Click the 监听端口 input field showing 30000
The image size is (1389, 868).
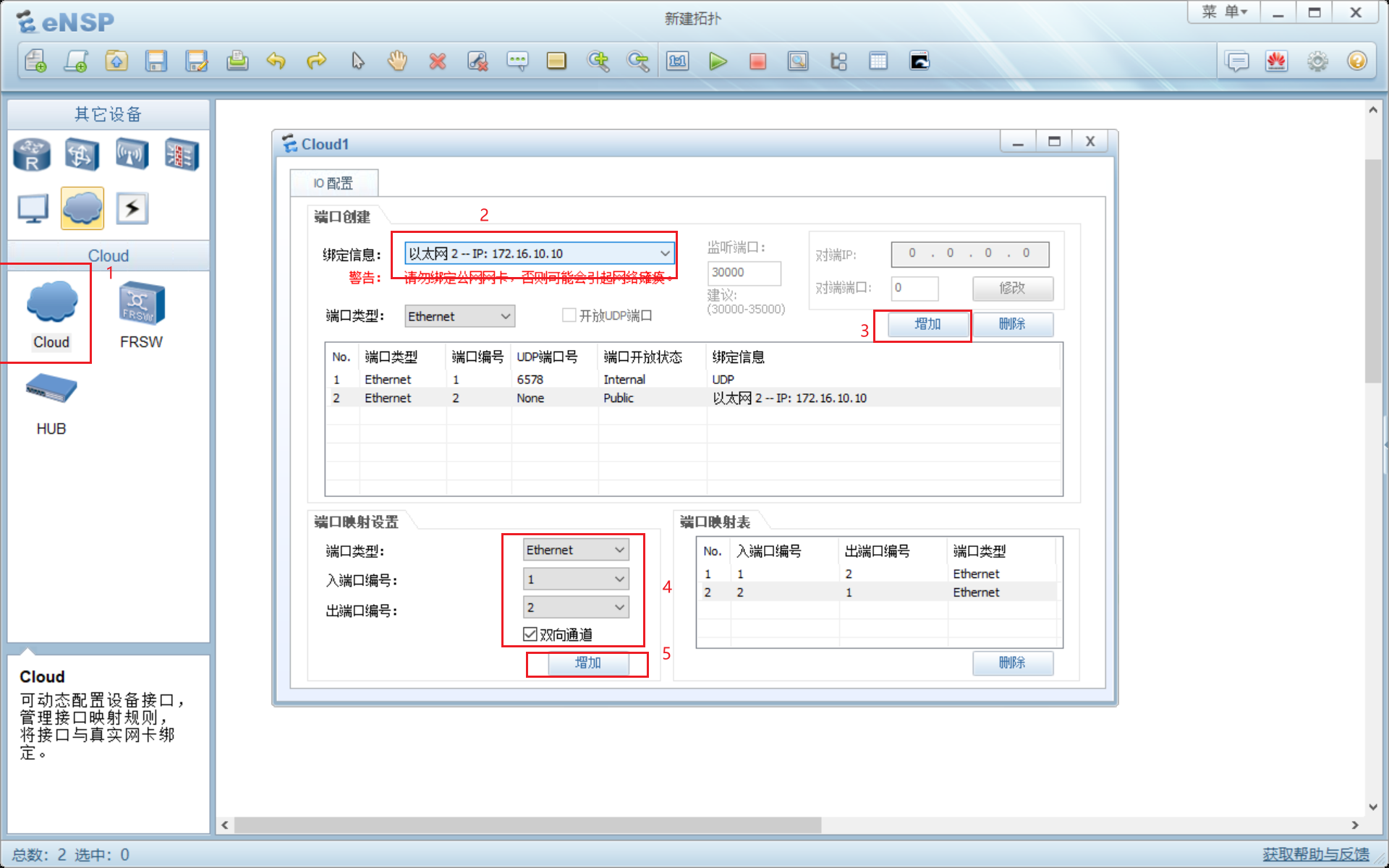point(743,273)
